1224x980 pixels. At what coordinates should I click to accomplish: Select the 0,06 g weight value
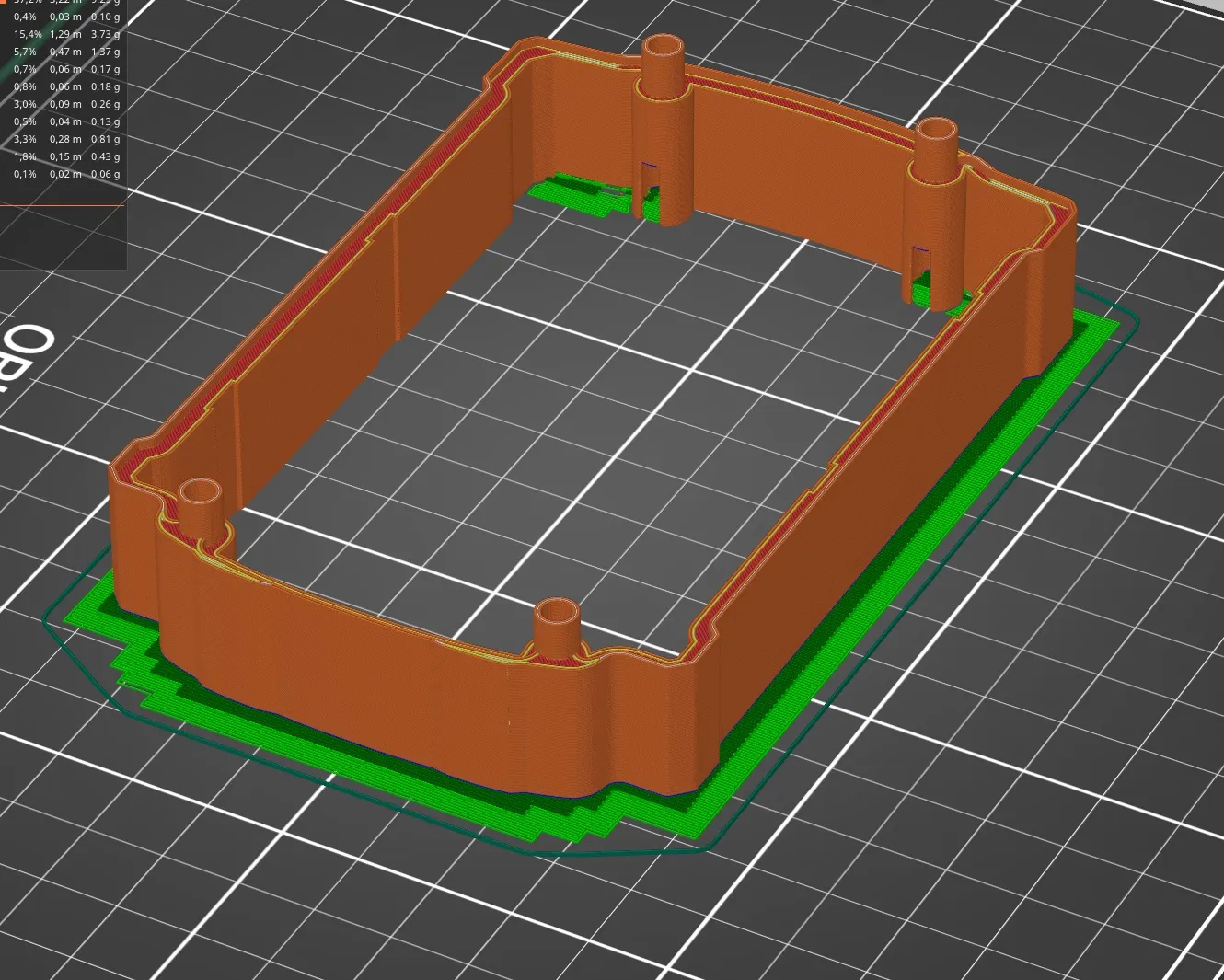[105, 174]
